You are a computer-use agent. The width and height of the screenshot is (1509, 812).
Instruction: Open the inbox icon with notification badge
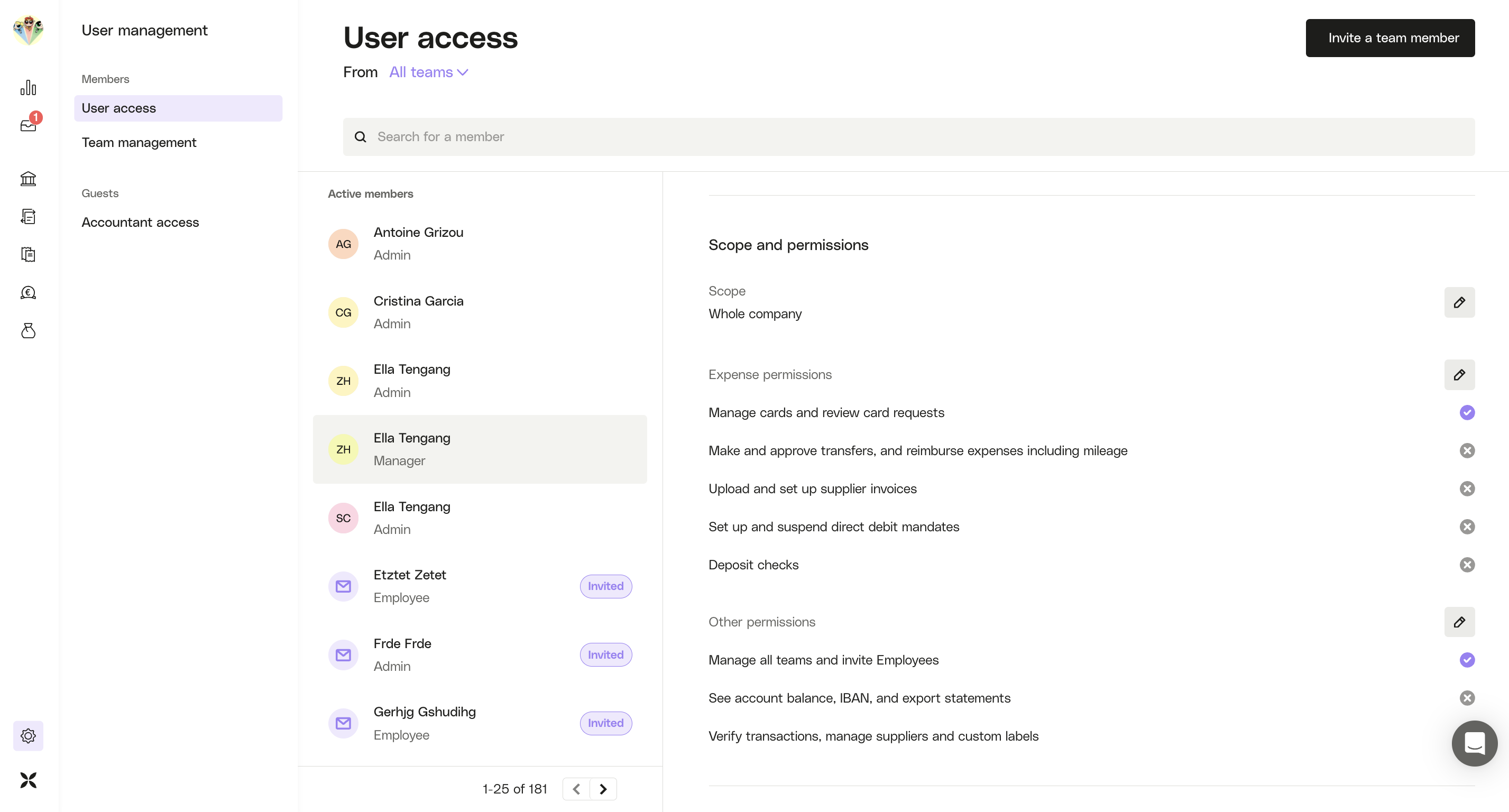[x=28, y=125]
